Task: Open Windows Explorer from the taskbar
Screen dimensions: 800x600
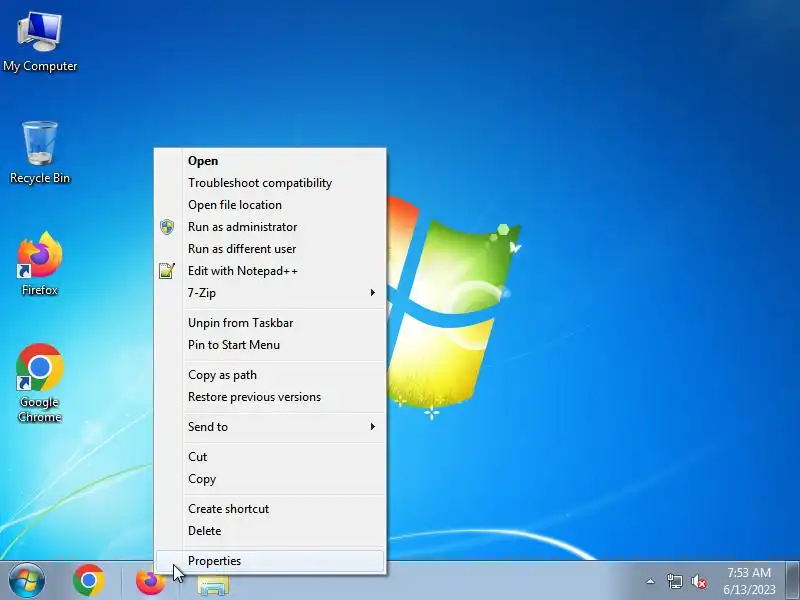Action: [213, 585]
